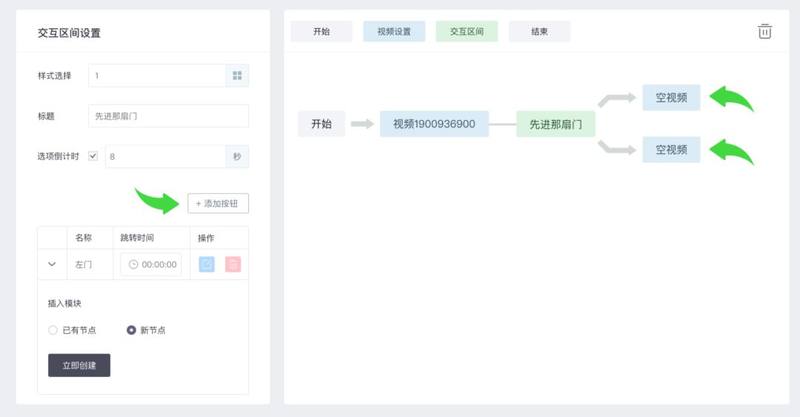Select the lower 空视频 node
The image size is (800, 417).
pyautogui.click(x=671, y=149)
